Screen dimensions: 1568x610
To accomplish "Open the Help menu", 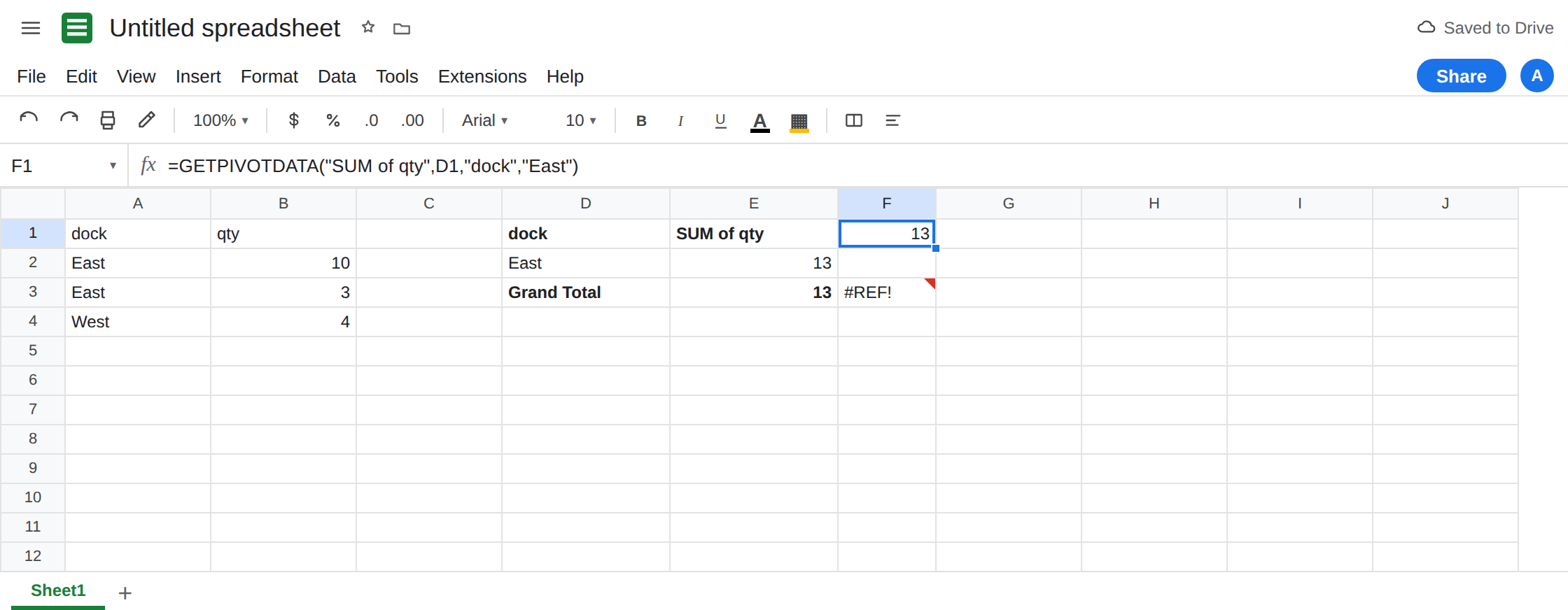I will pos(565,76).
